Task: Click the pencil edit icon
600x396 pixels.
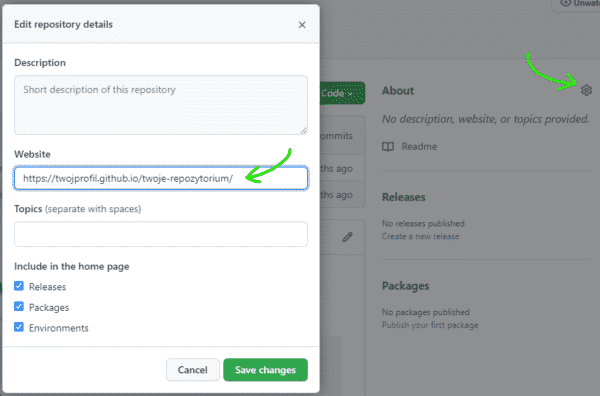Action: [x=347, y=237]
